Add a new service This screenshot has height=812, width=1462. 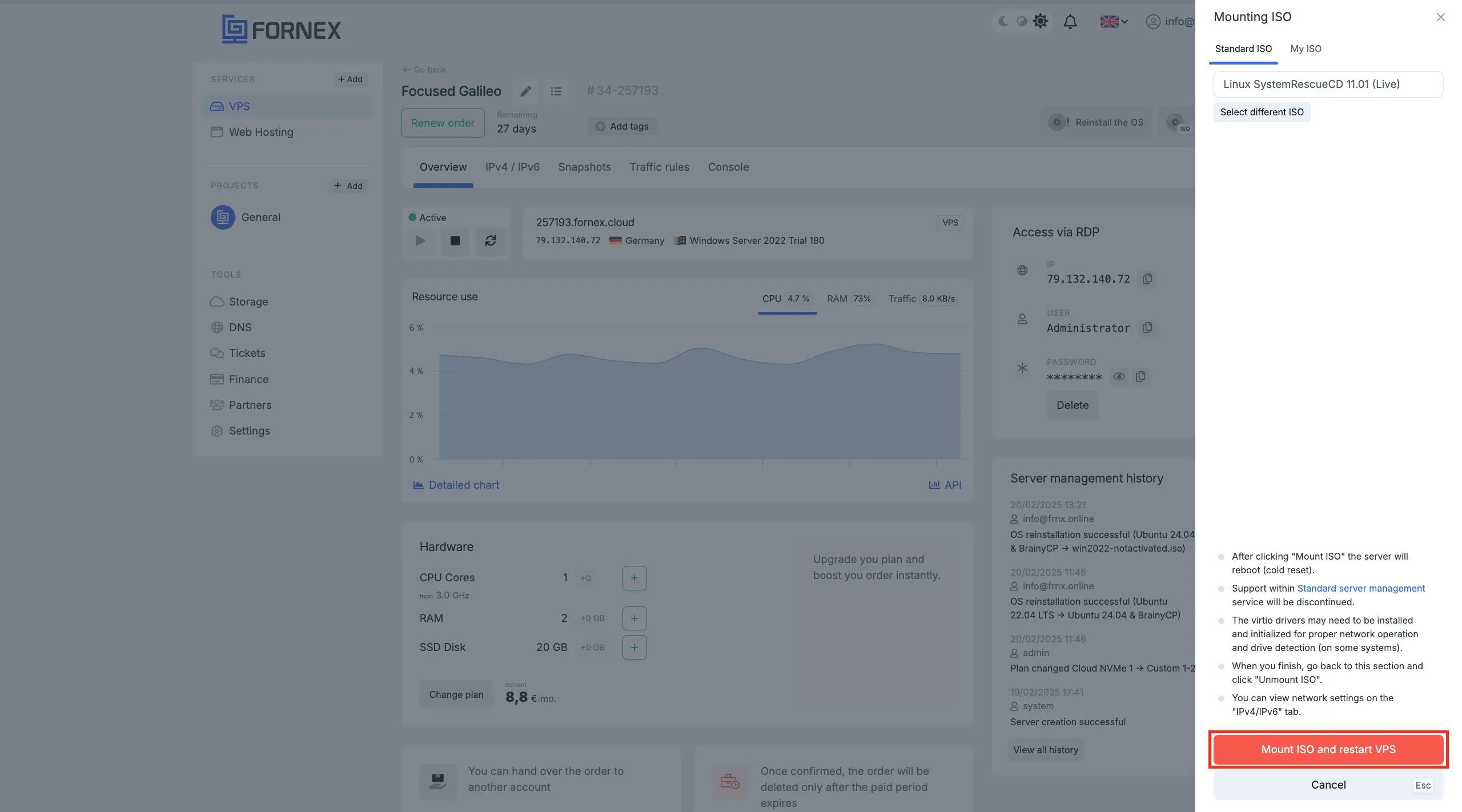pyautogui.click(x=350, y=79)
